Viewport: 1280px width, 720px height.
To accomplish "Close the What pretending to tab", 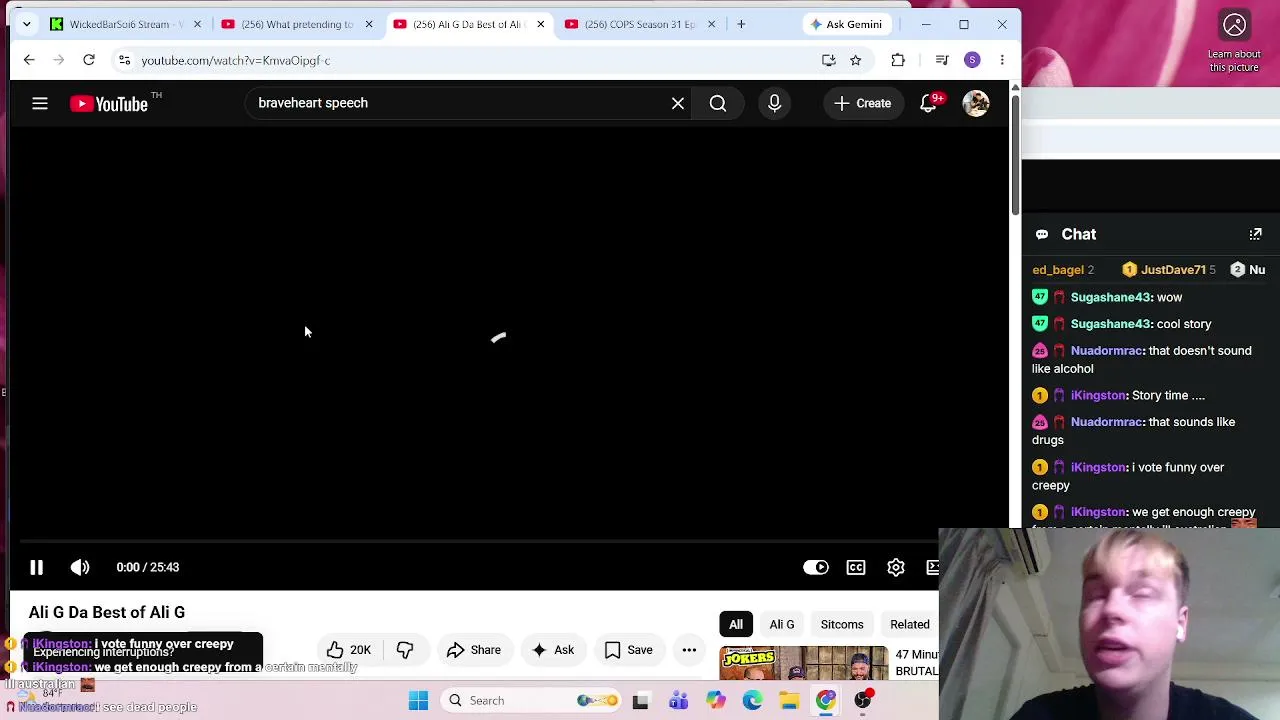I will [369, 24].
